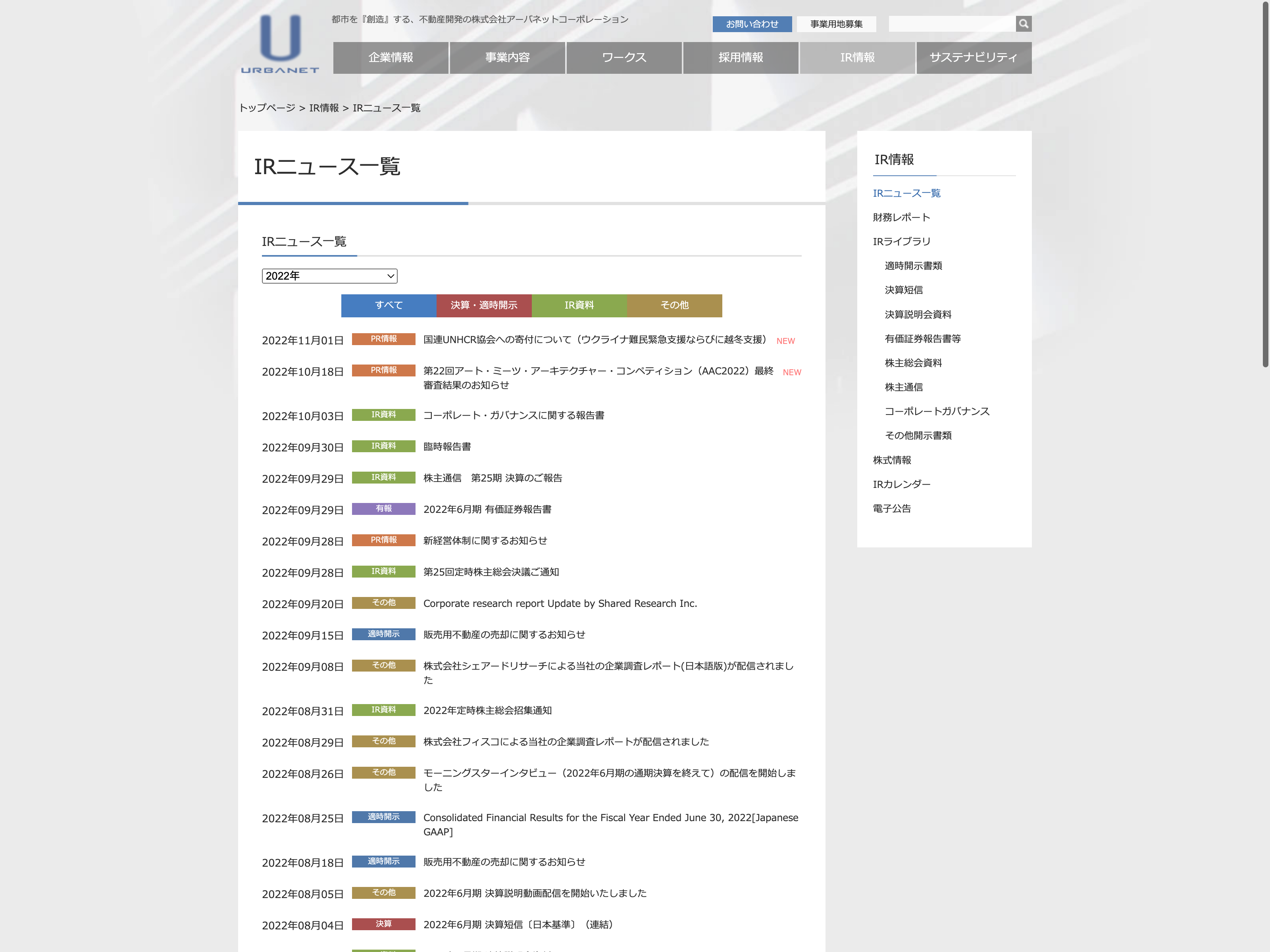Select the すべて filter tab
The image size is (1270, 952).
[389, 305]
